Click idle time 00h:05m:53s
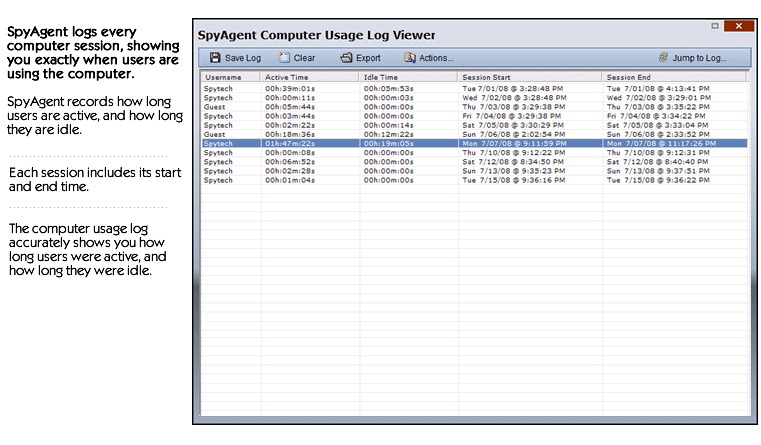The width and height of the screenshot is (761, 445). [389, 89]
